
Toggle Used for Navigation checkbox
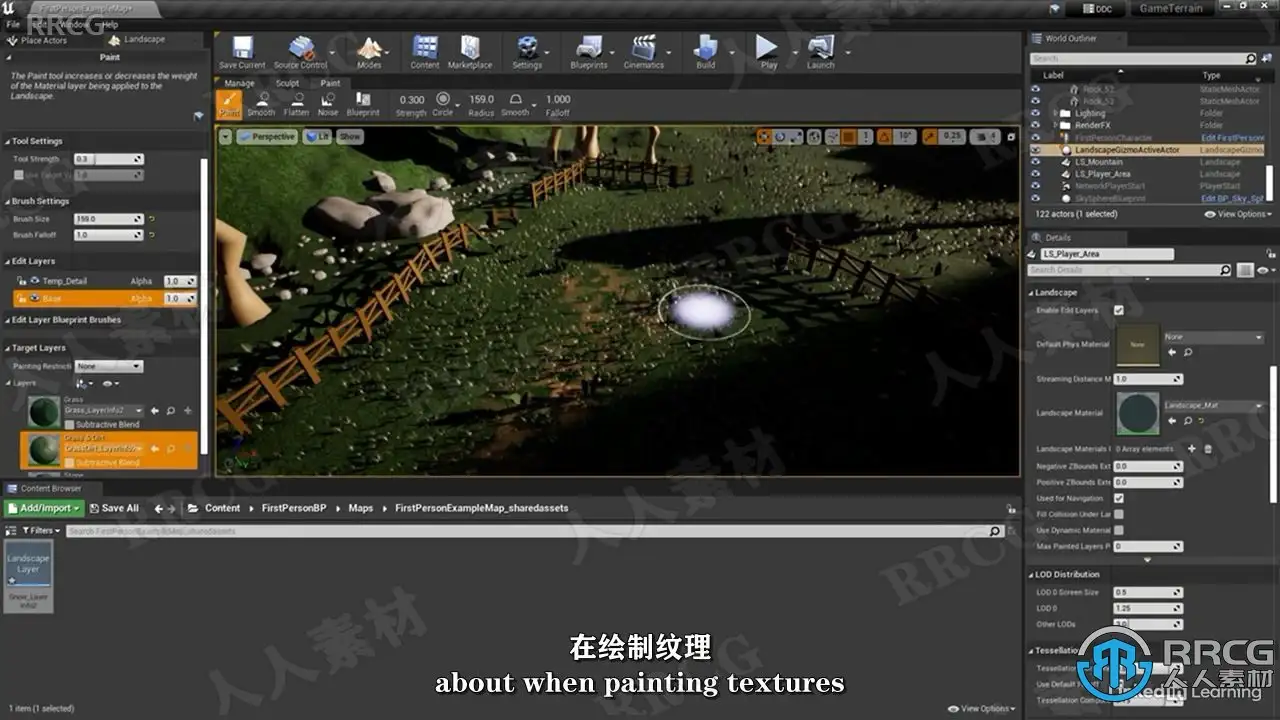click(1119, 498)
